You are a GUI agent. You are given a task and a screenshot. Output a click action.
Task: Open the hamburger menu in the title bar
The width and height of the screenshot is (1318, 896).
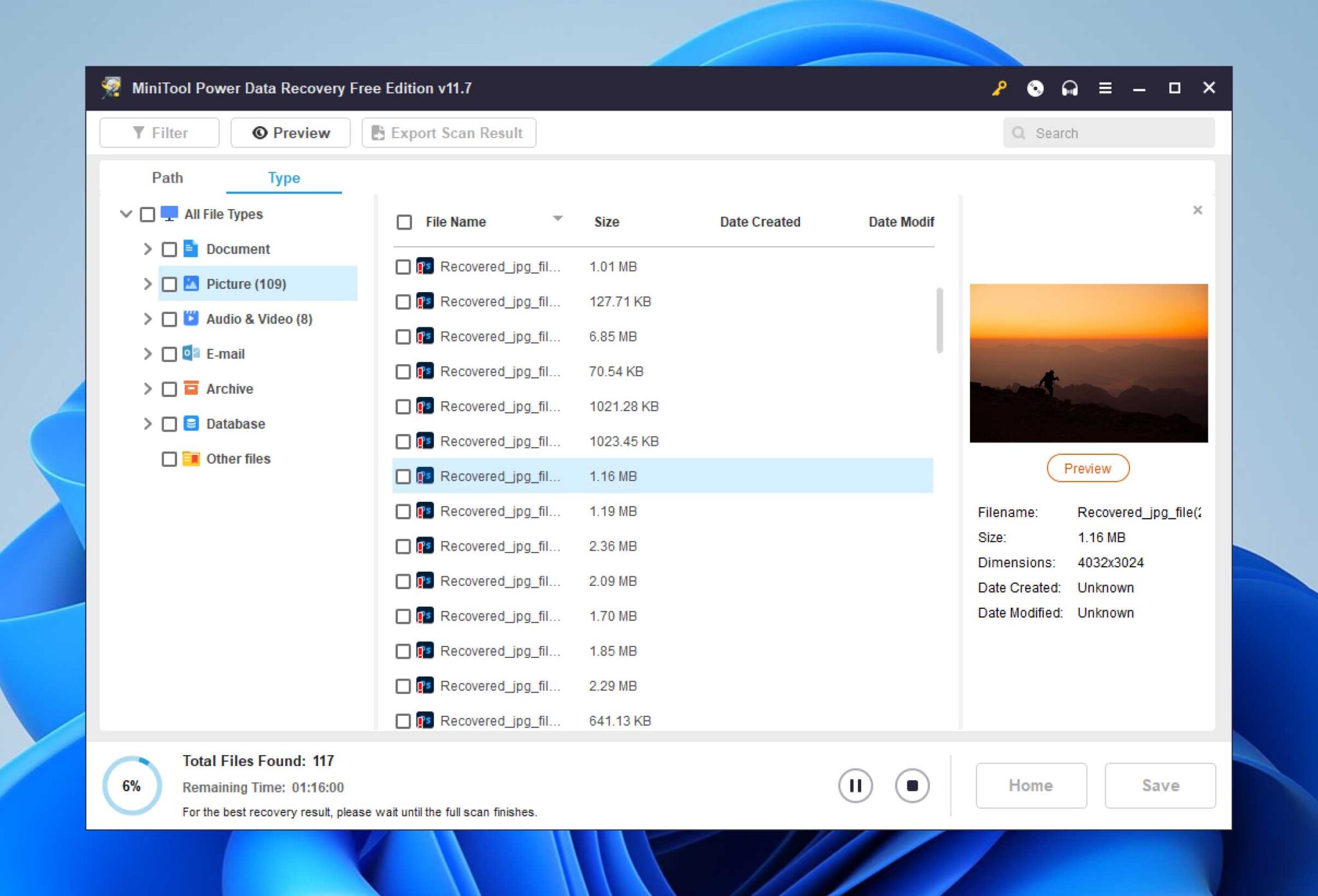[1106, 88]
